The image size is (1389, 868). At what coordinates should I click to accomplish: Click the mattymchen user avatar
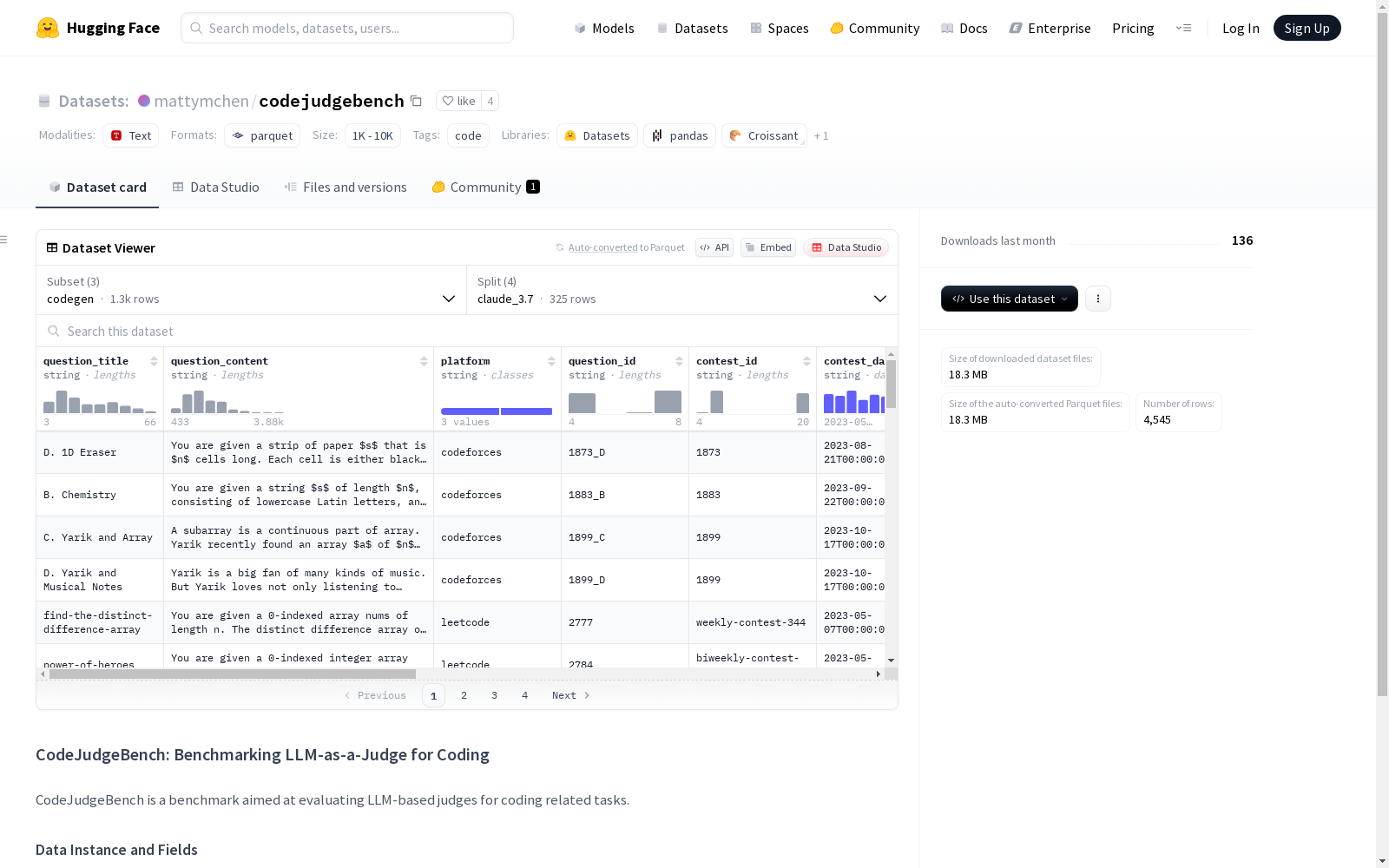tap(144, 101)
